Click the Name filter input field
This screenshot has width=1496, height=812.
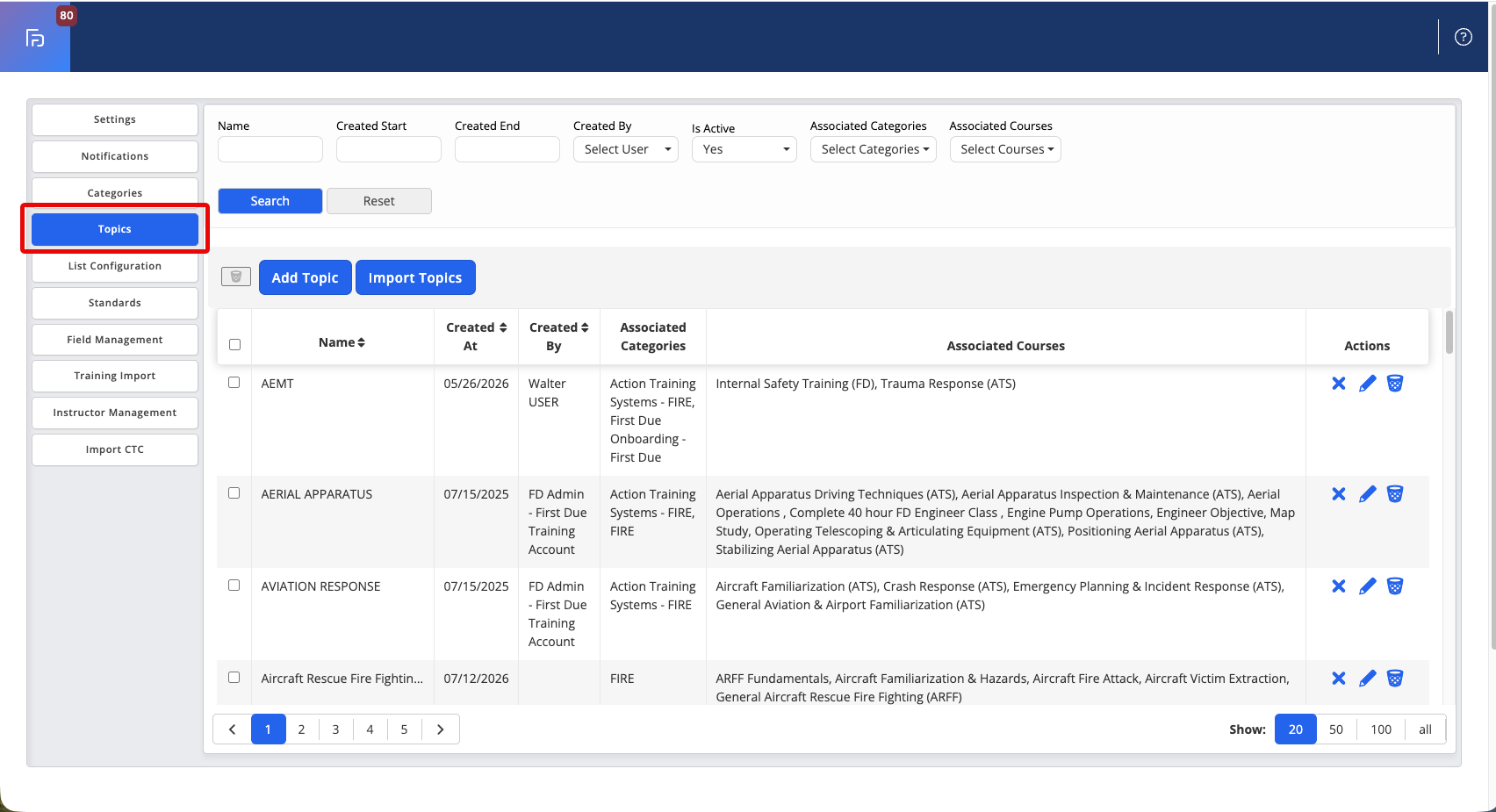270,149
